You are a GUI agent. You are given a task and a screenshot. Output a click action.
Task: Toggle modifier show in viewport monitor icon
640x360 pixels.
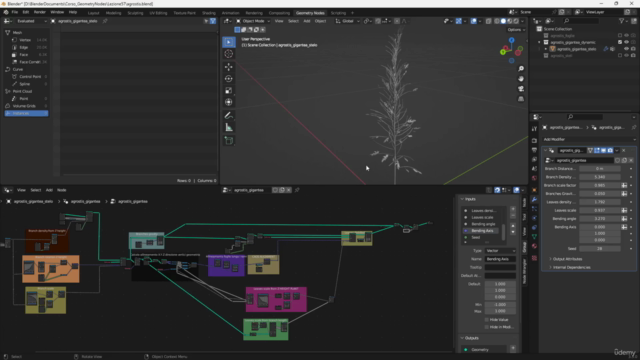[x=603, y=150]
